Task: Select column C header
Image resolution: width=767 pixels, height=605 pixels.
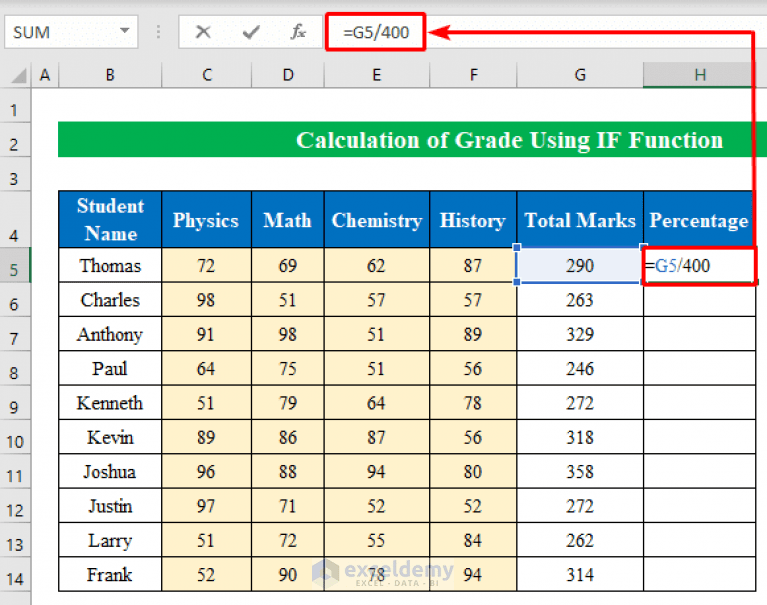Action: [x=206, y=75]
